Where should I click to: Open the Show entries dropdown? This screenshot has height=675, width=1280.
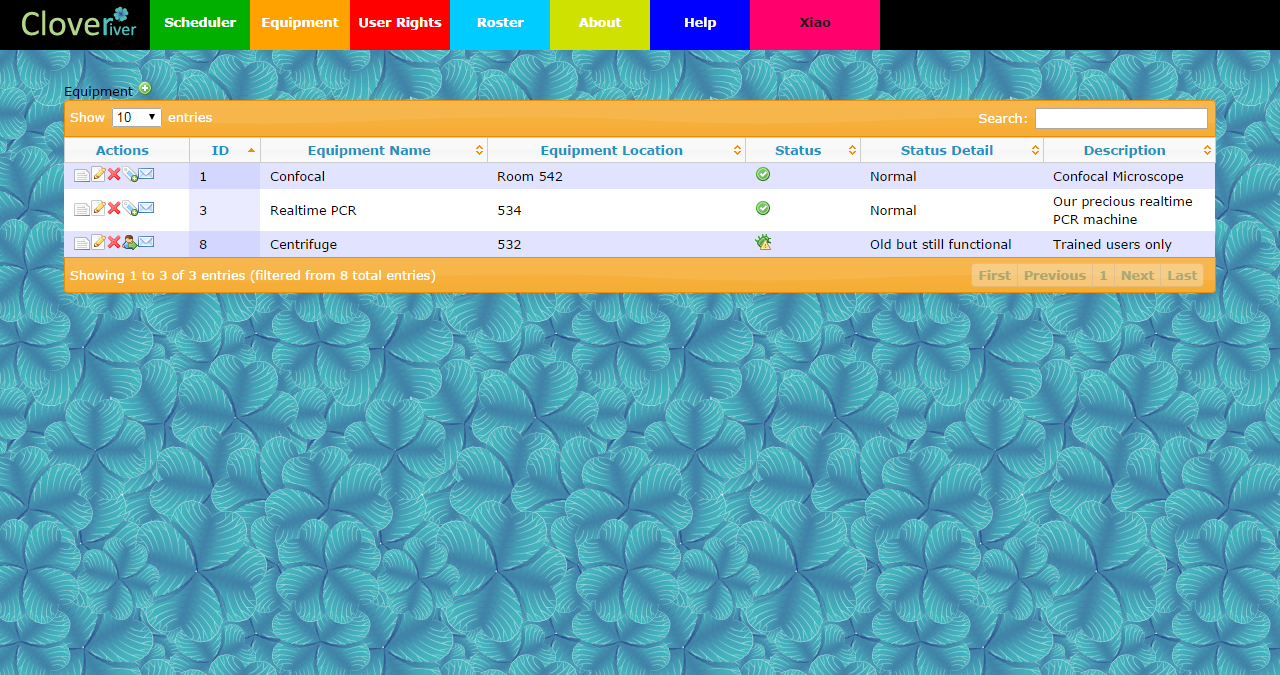point(136,117)
